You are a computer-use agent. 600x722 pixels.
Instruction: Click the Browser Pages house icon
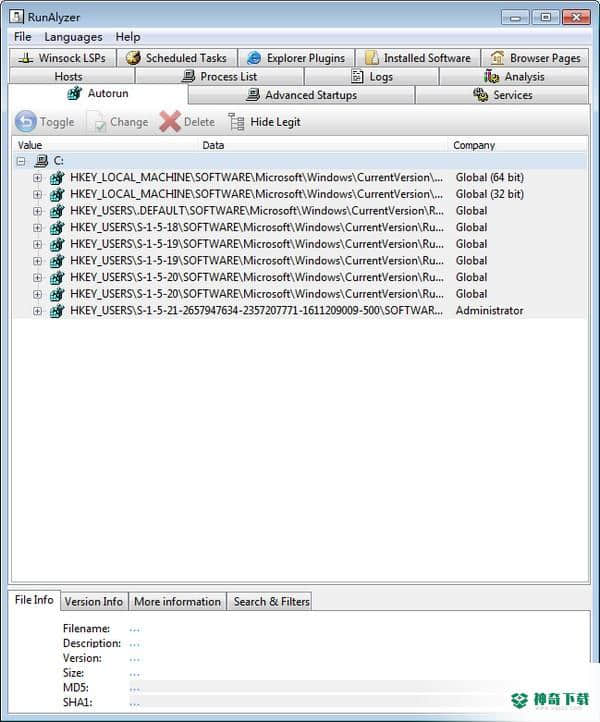click(x=497, y=58)
